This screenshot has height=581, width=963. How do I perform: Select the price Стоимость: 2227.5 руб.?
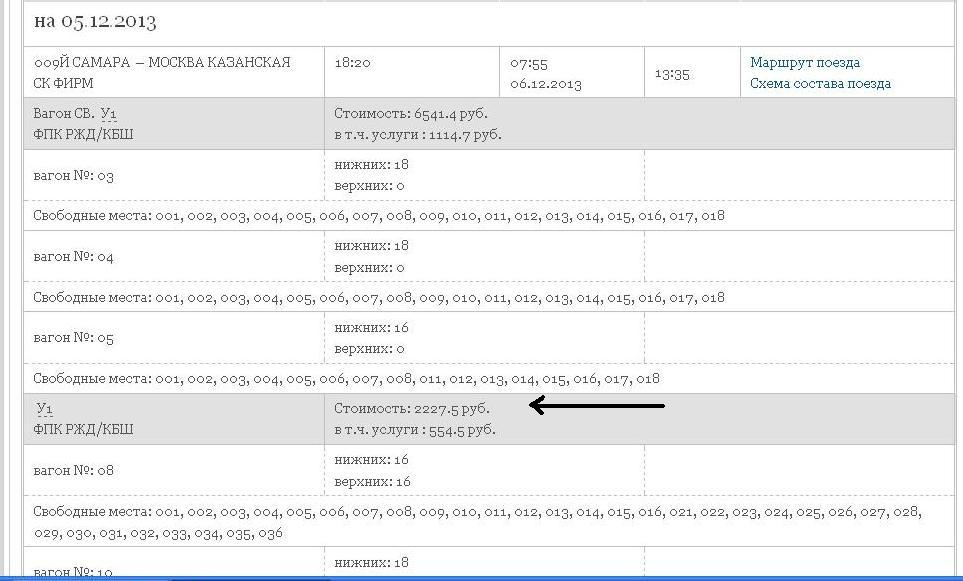412,409
